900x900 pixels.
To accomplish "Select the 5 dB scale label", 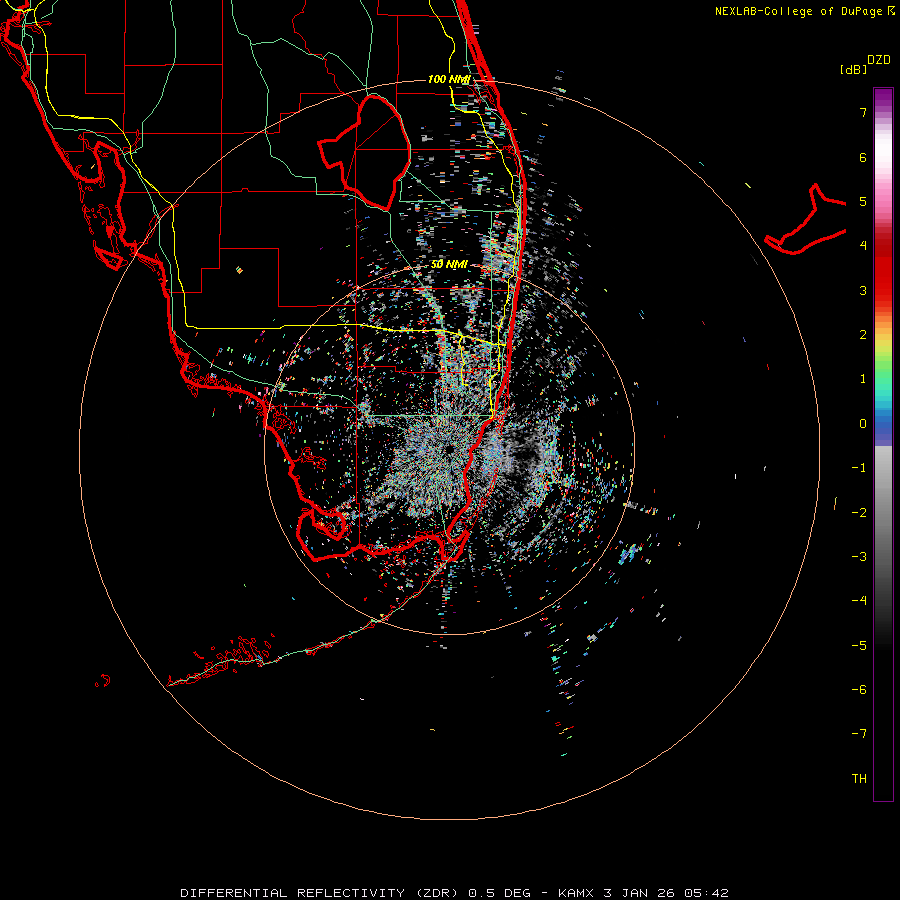I will [x=863, y=201].
